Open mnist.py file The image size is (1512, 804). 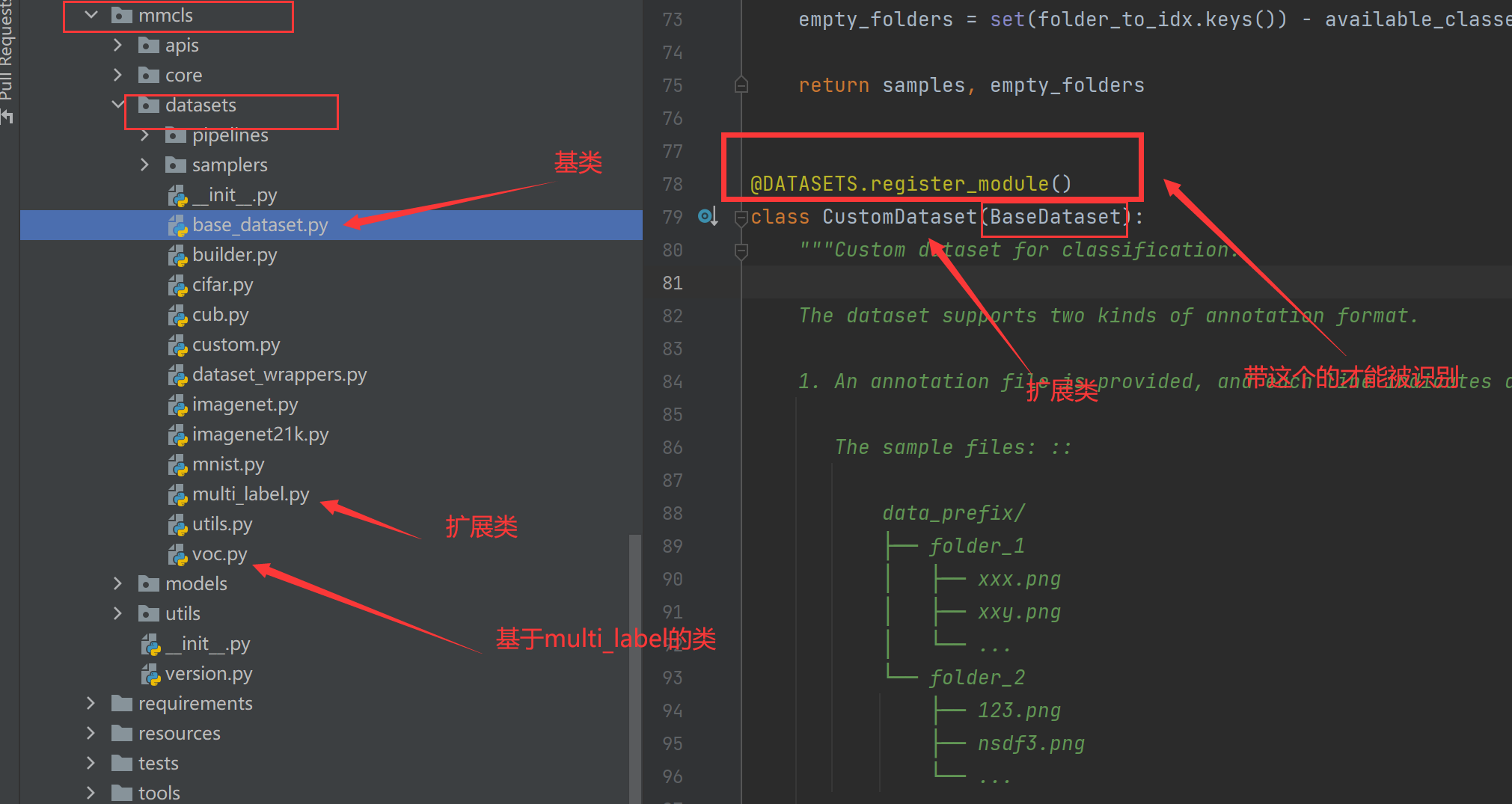(x=228, y=464)
